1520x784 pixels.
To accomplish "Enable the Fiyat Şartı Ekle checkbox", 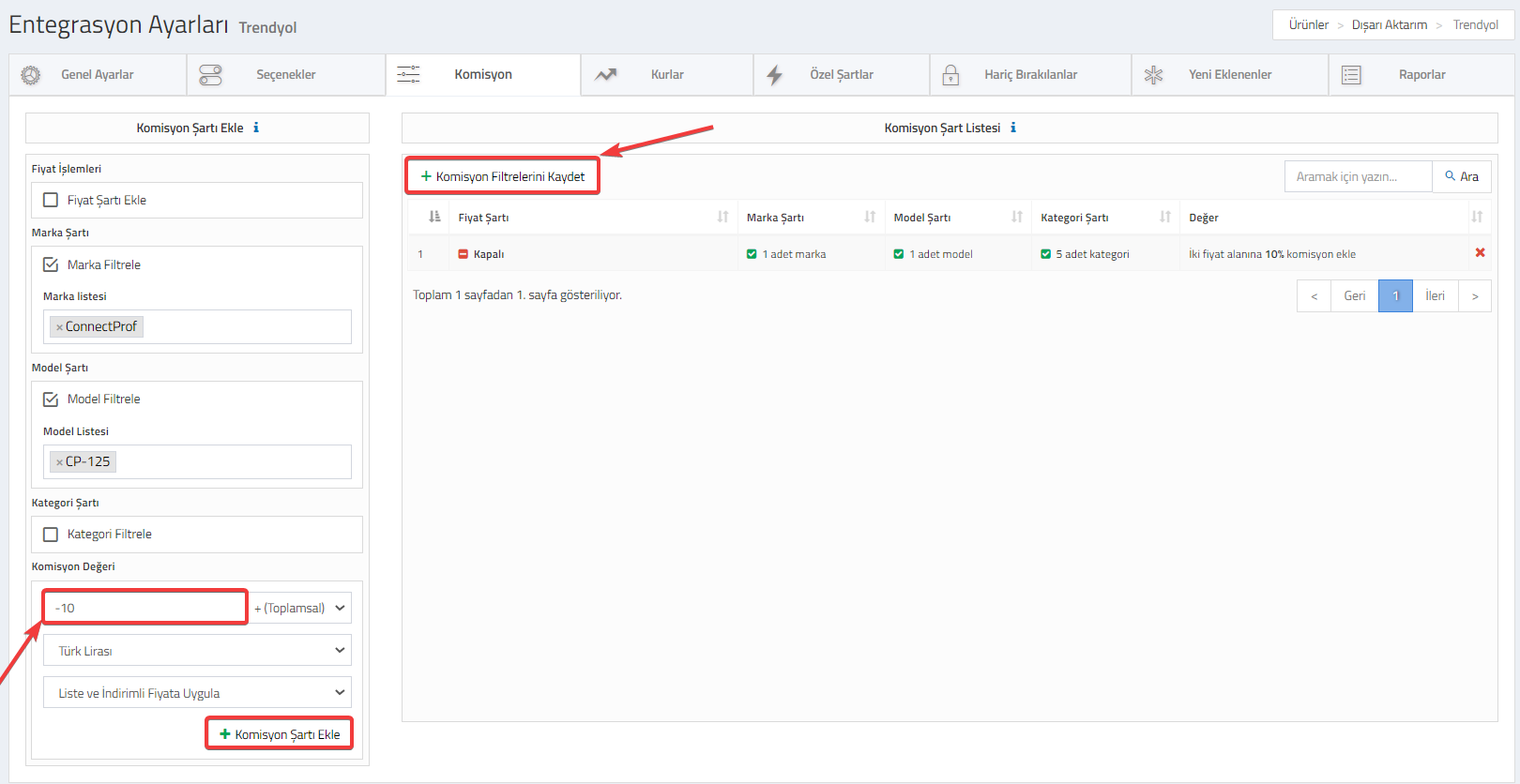I will [x=51, y=200].
